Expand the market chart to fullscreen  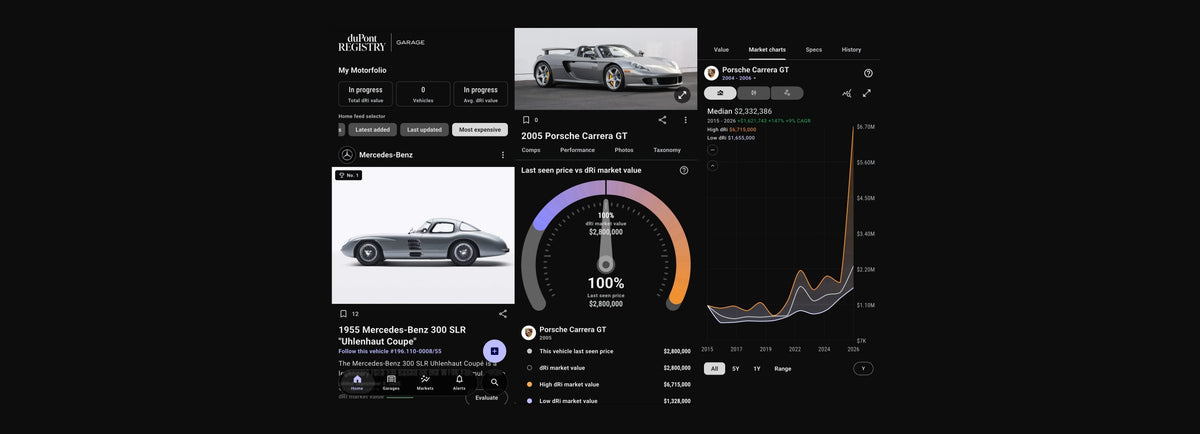[867, 93]
